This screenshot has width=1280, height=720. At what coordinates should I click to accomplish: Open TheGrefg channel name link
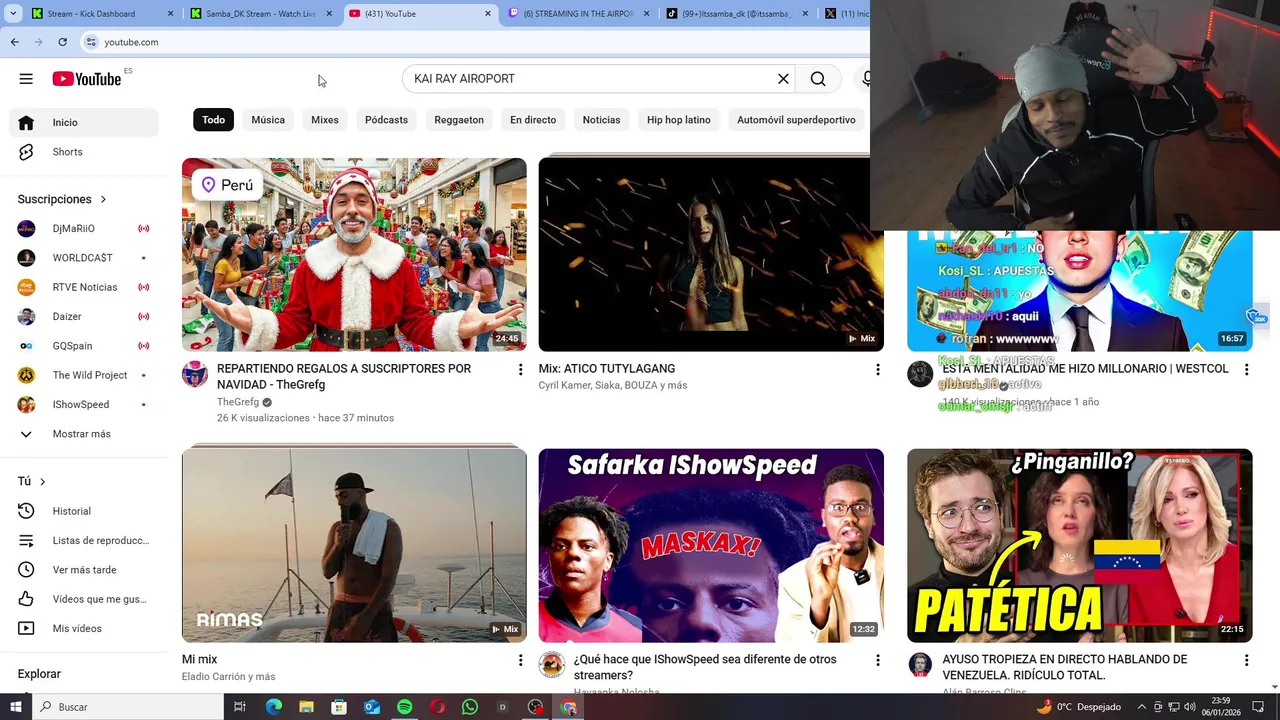click(238, 402)
